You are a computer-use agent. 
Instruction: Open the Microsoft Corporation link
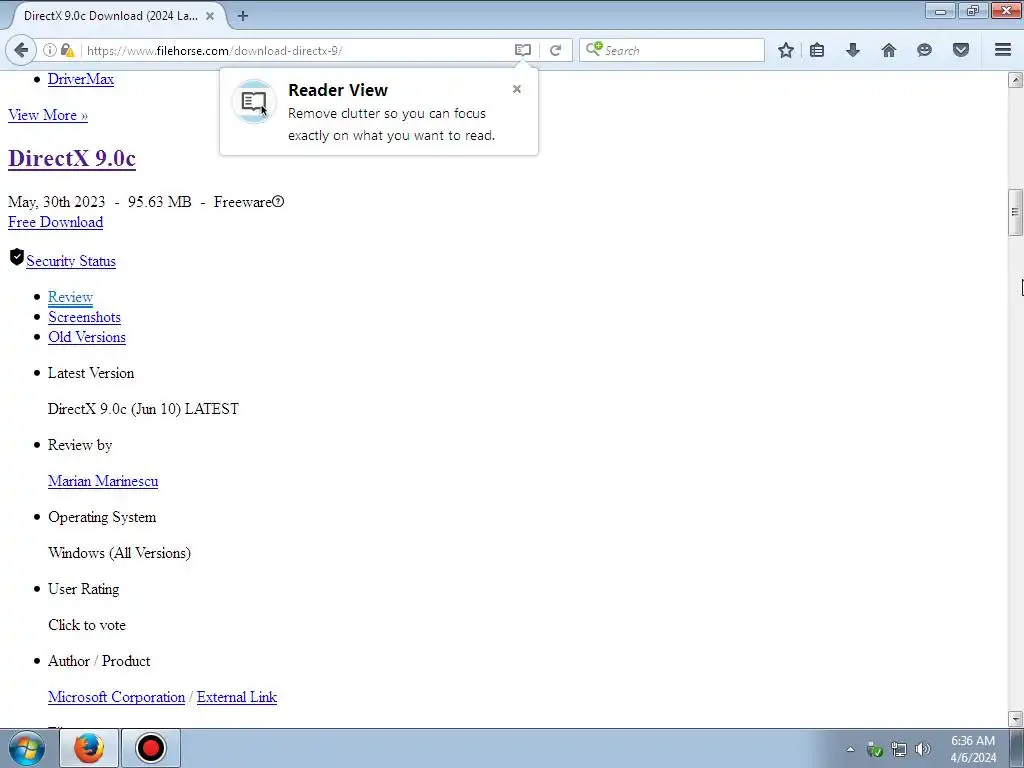pos(116,697)
